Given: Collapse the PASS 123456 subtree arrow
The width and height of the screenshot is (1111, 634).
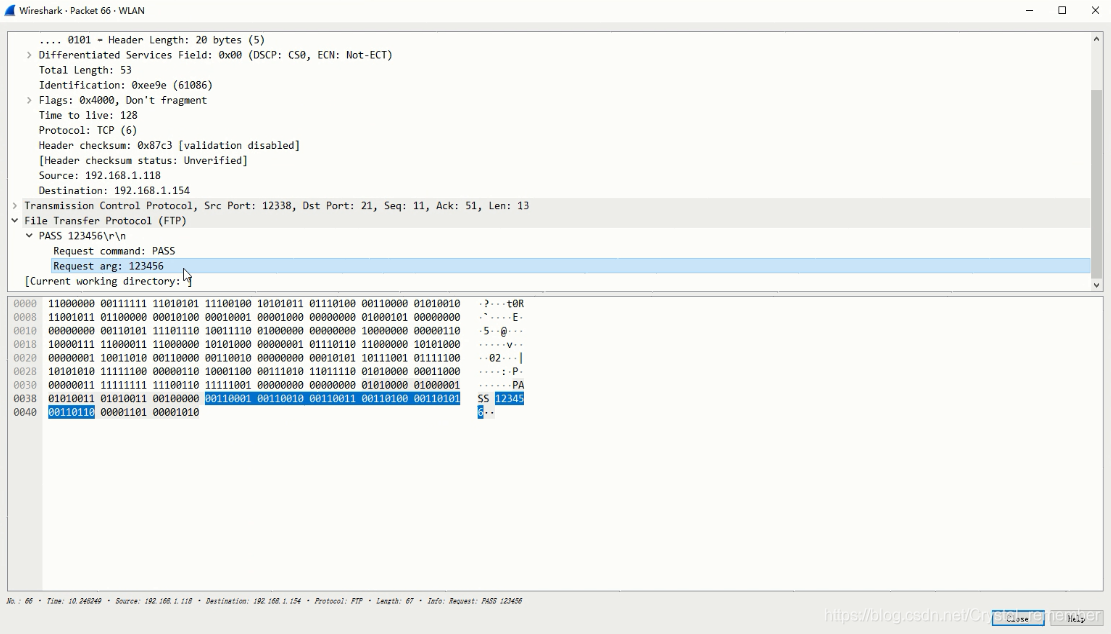Looking at the screenshot, I should click(x=29, y=236).
